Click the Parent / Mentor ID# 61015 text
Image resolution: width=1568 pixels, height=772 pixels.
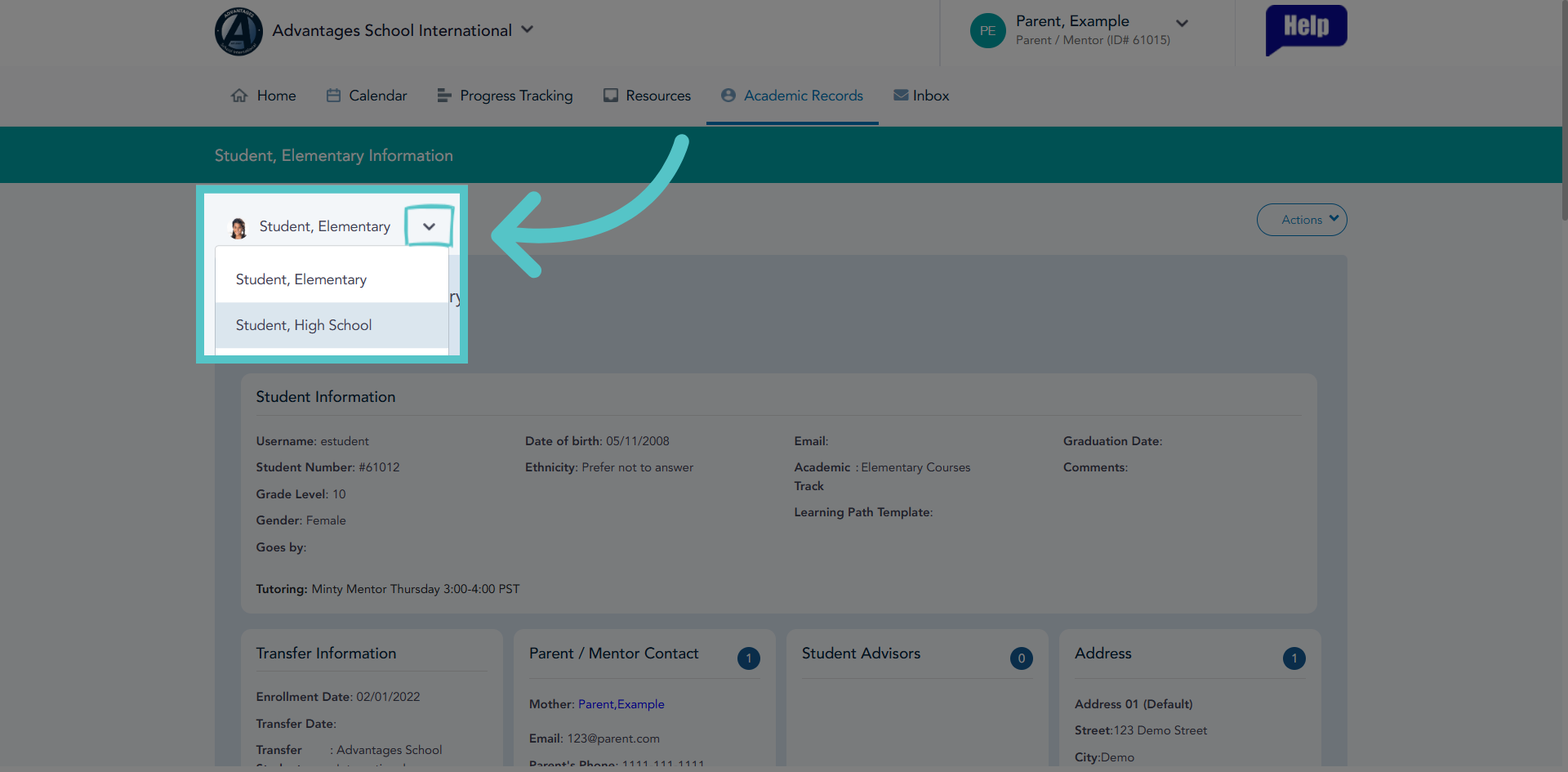tap(1093, 40)
